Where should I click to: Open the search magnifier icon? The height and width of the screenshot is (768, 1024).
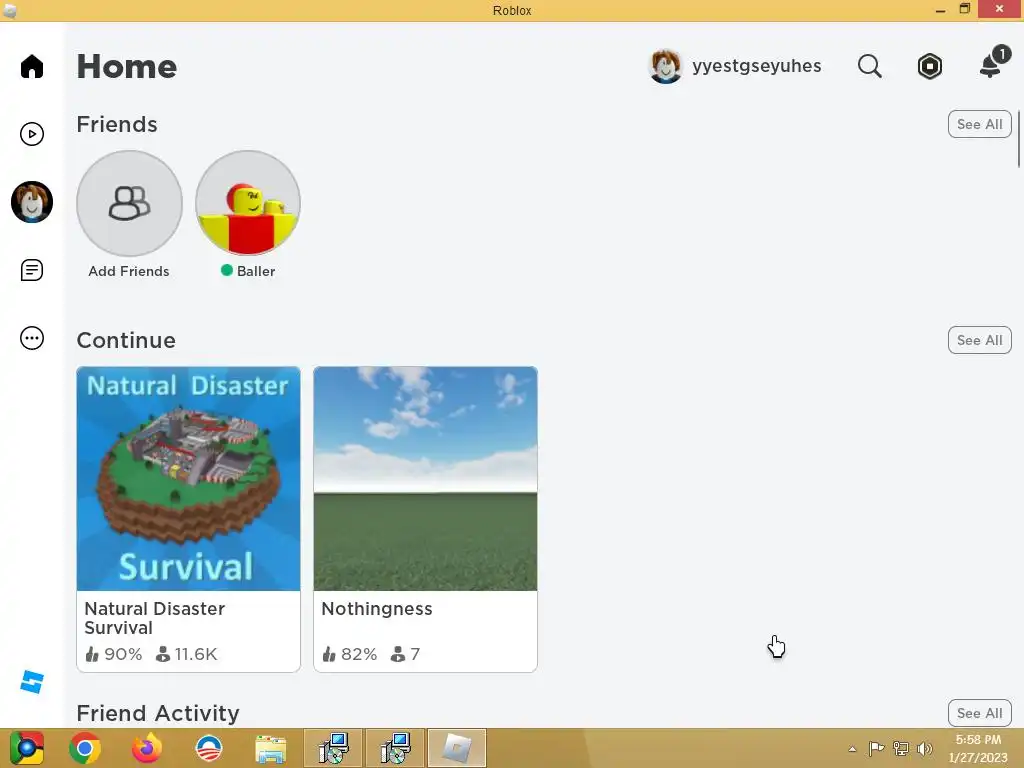coord(869,66)
